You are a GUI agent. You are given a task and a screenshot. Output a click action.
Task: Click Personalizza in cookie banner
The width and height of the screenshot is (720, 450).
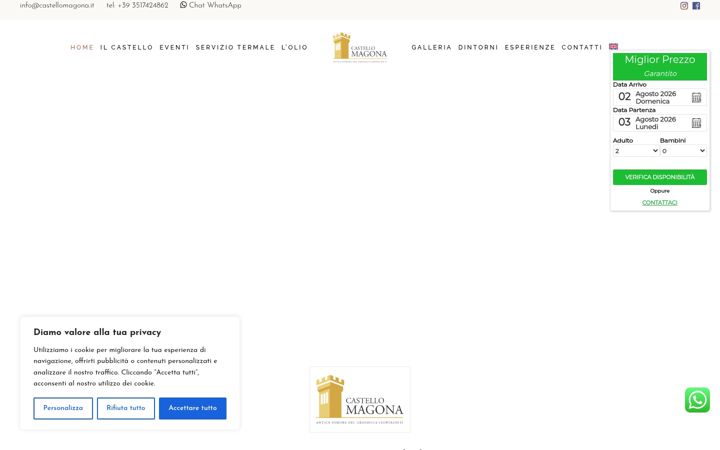point(63,408)
